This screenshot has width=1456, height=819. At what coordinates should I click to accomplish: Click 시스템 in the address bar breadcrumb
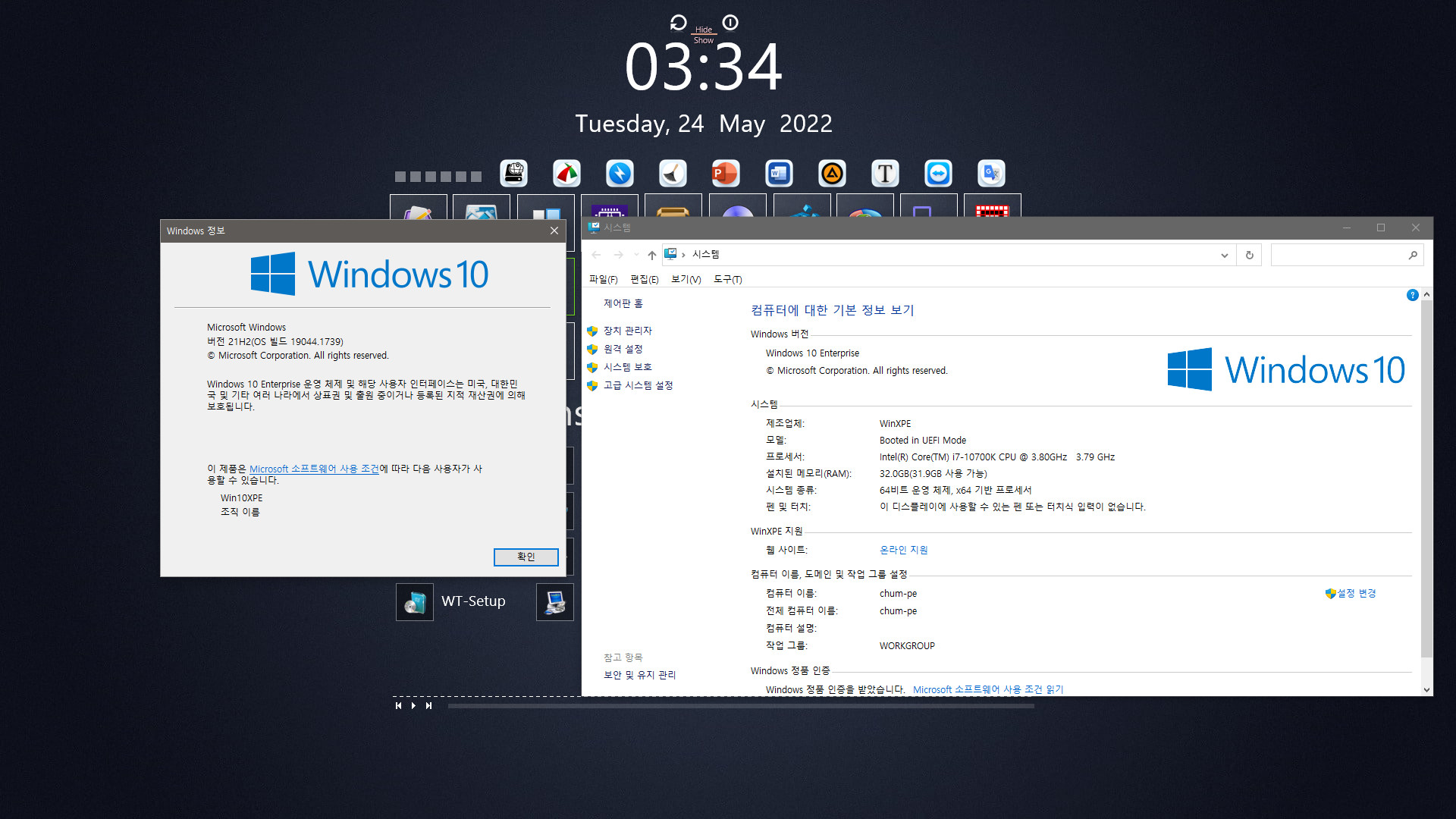tap(705, 255)
